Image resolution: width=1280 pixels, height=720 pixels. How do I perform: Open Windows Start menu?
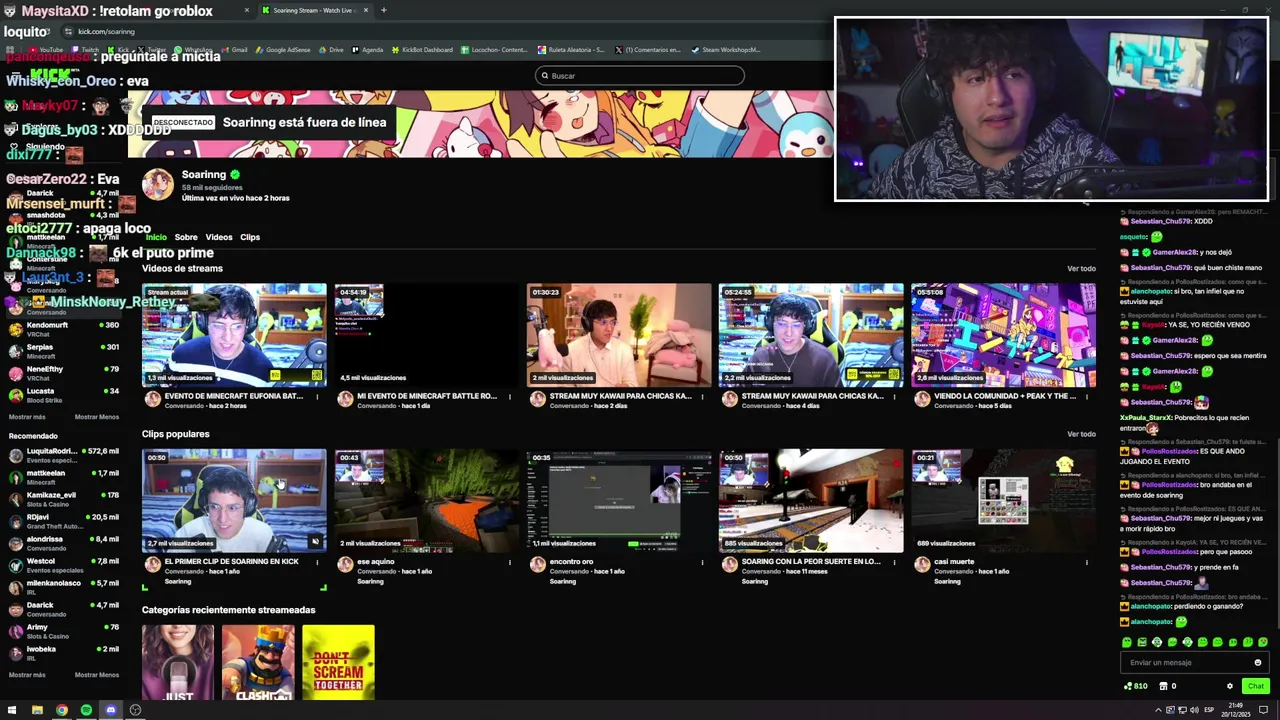[x=12, y=710]
